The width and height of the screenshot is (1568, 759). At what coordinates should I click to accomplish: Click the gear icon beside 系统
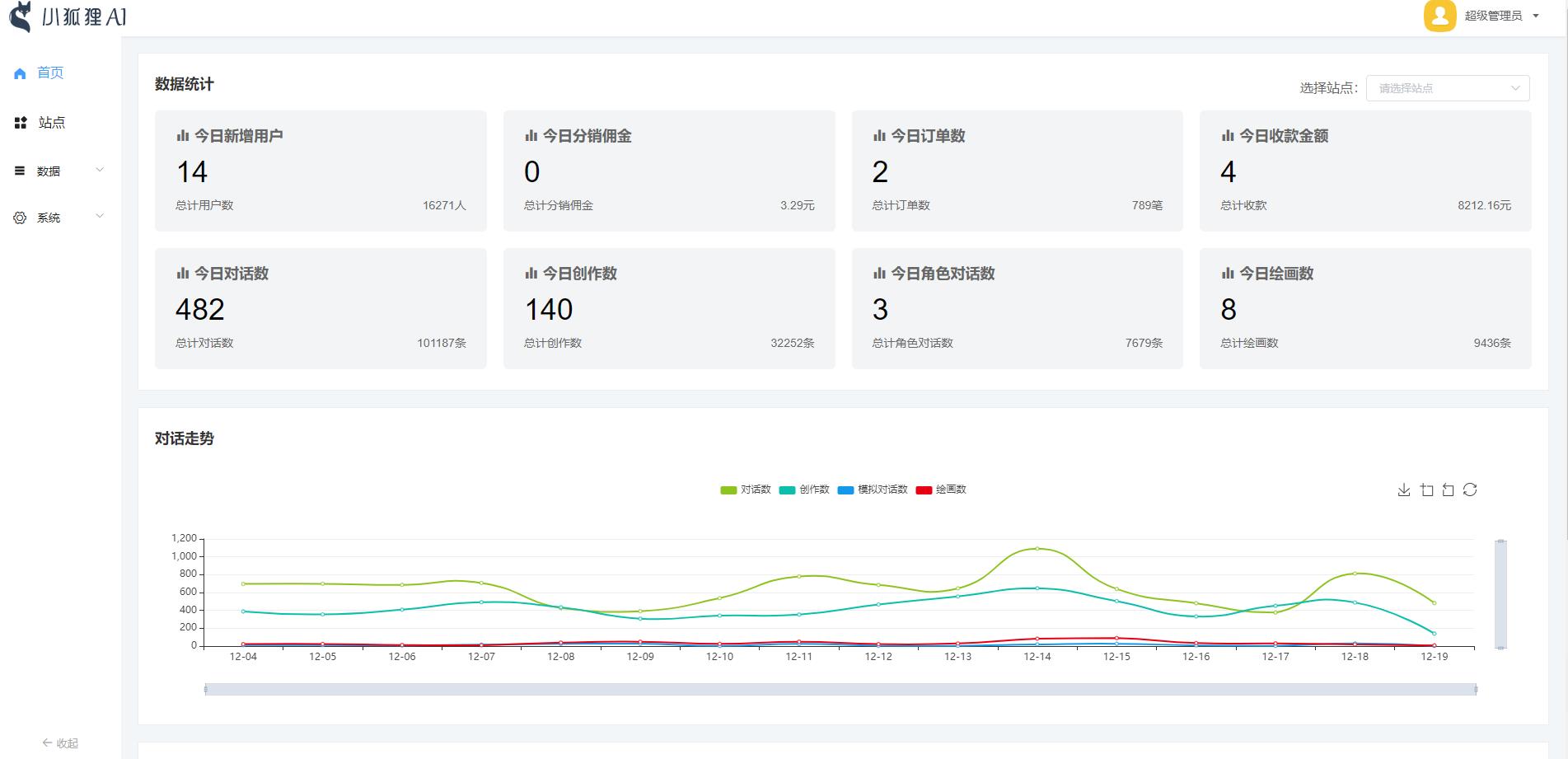(x=20, y=218)
